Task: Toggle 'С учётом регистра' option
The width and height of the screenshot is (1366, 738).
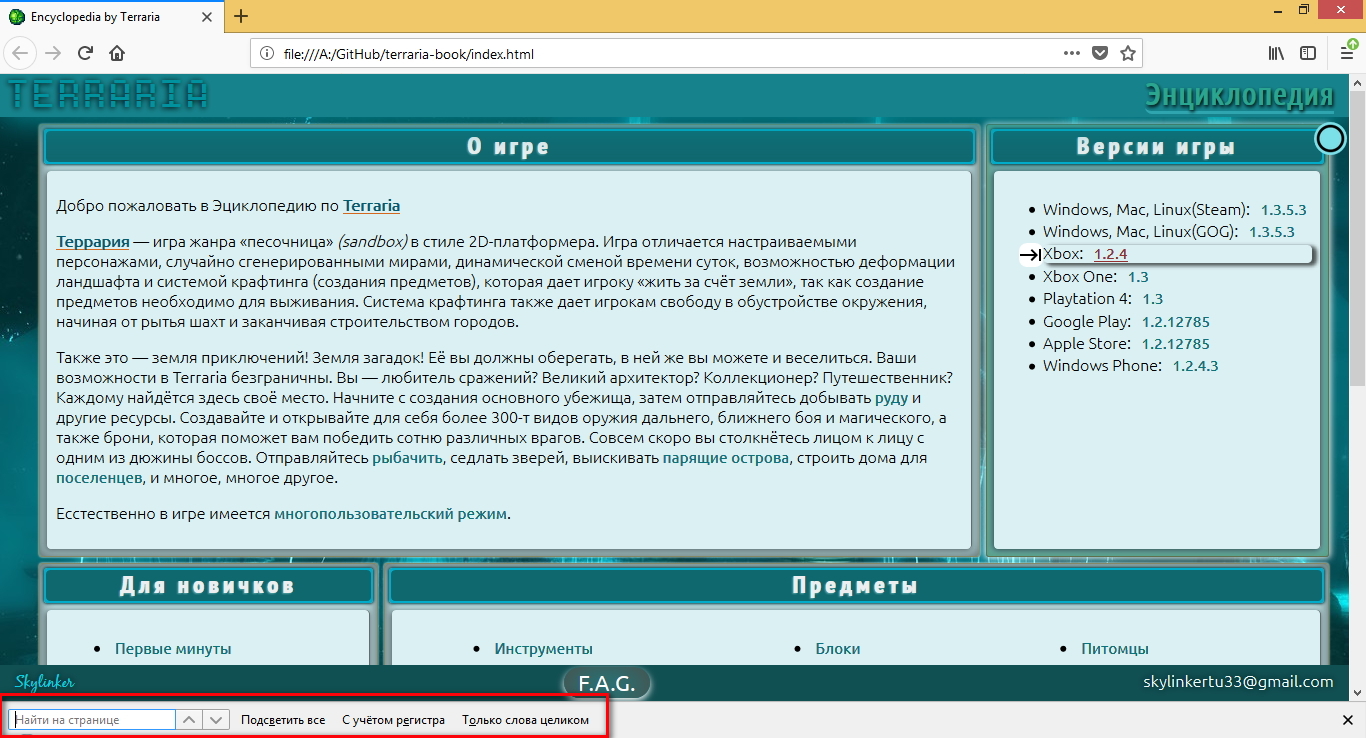Action: (x=393, y=720)
